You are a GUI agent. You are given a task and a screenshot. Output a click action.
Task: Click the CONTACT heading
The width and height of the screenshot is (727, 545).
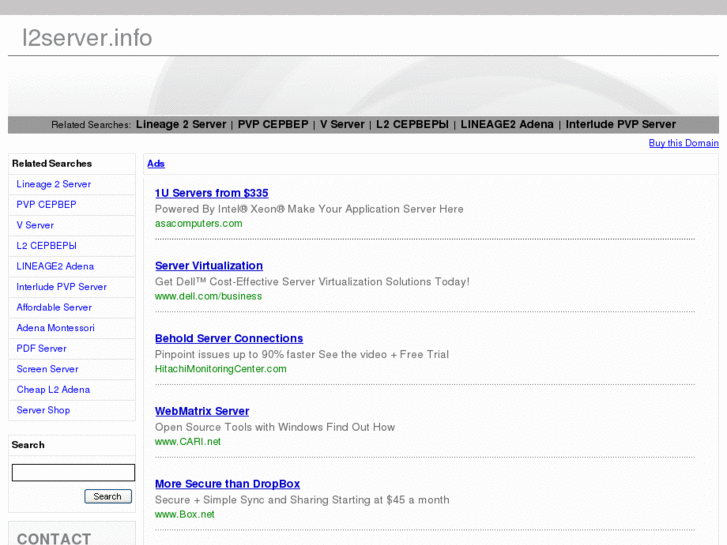point(54,538)
